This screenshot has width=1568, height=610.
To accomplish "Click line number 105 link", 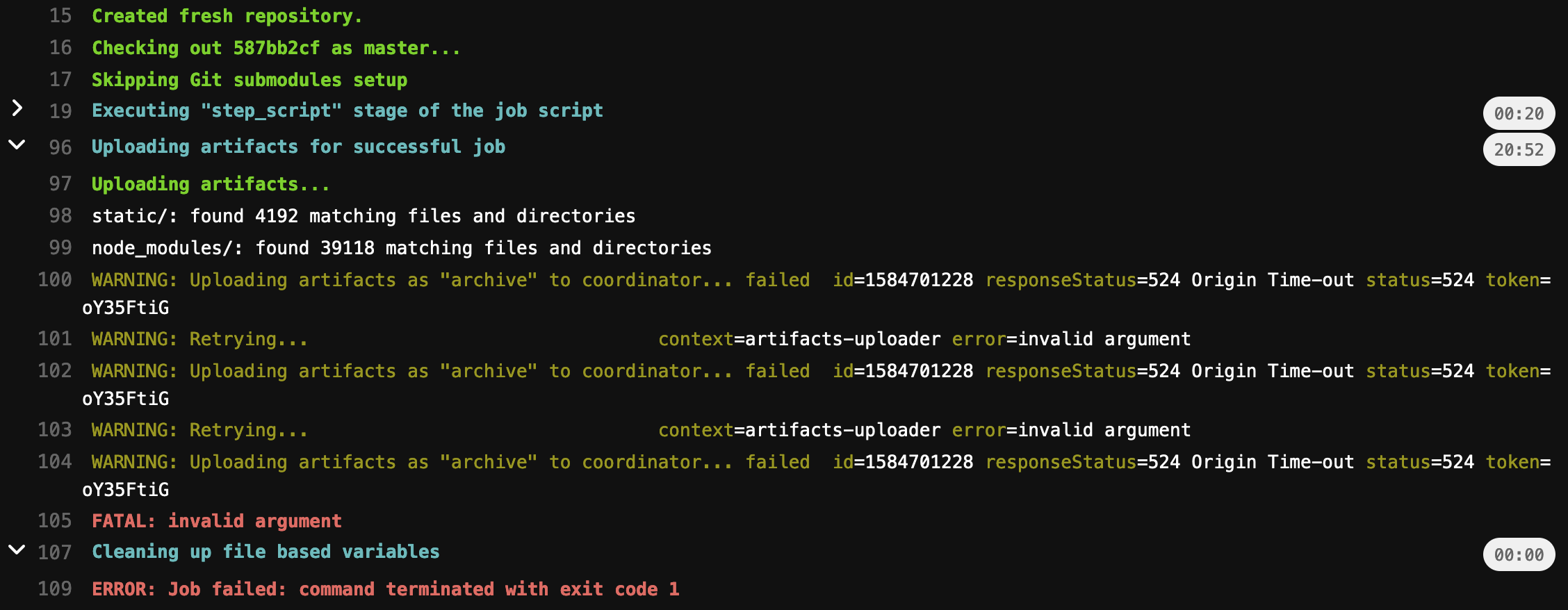I will click(x=55, y=520).
